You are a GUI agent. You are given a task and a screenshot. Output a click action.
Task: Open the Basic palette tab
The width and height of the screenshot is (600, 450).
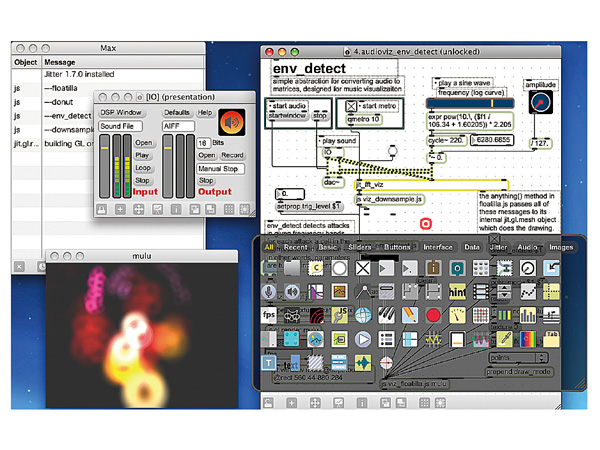328,247
